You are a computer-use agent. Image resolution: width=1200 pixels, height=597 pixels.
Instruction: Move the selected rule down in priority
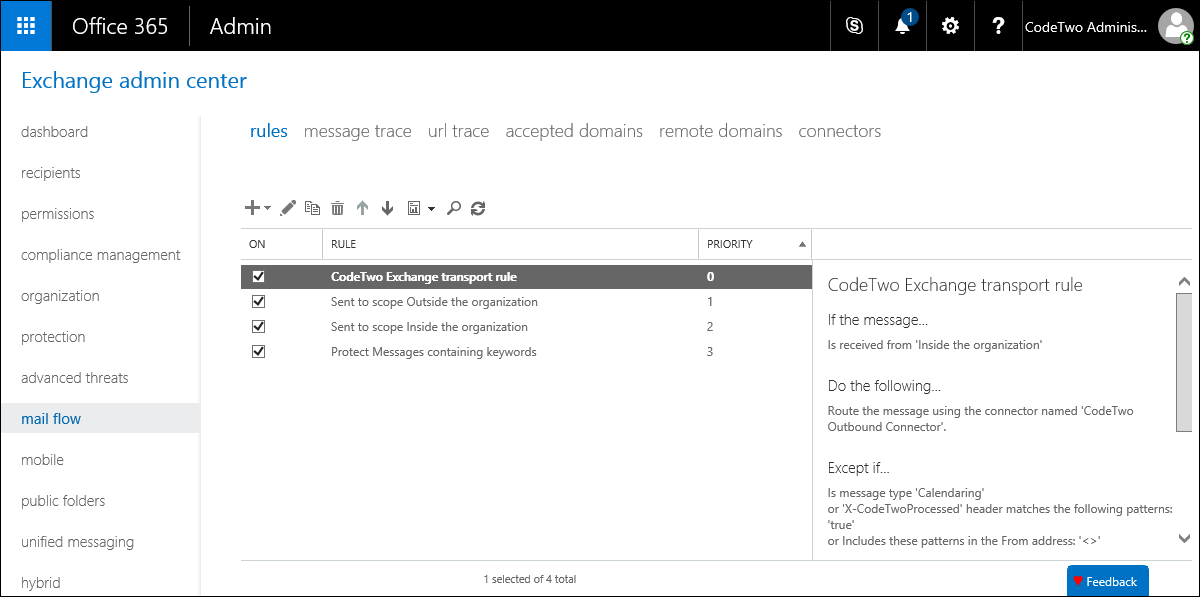click(x=387, y=208)
